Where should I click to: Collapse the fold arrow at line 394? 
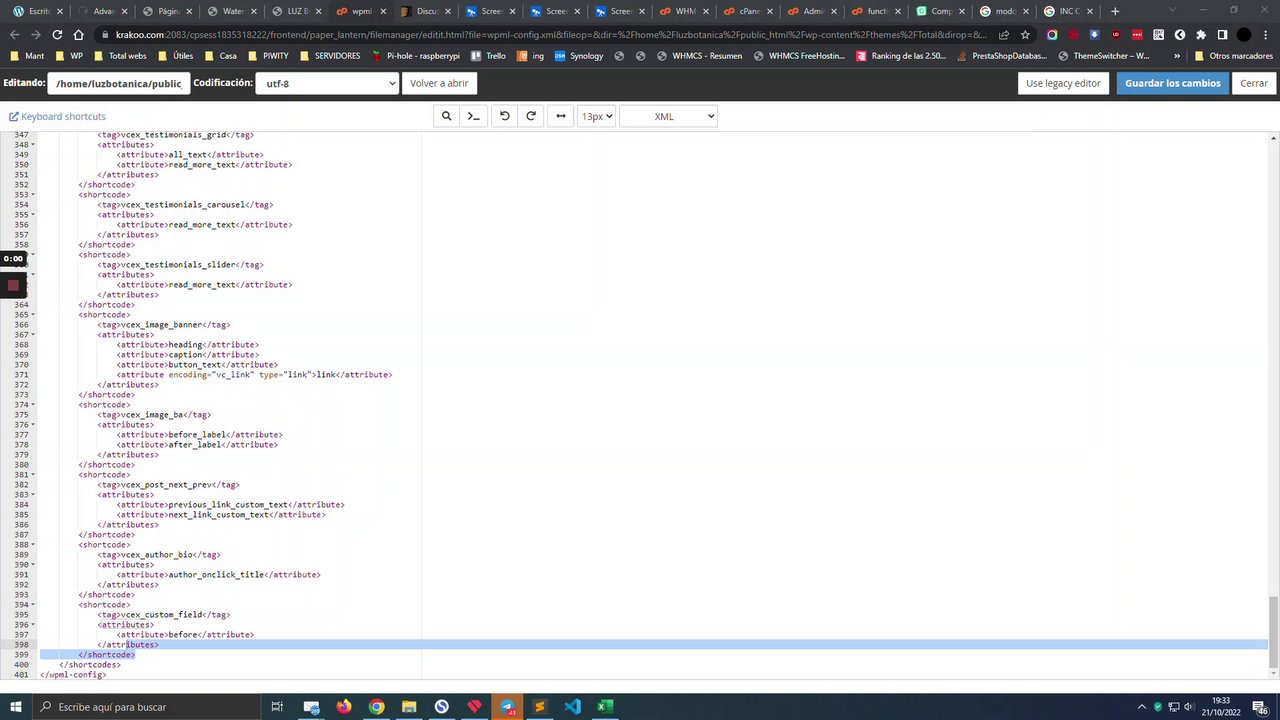coord(33,605)
